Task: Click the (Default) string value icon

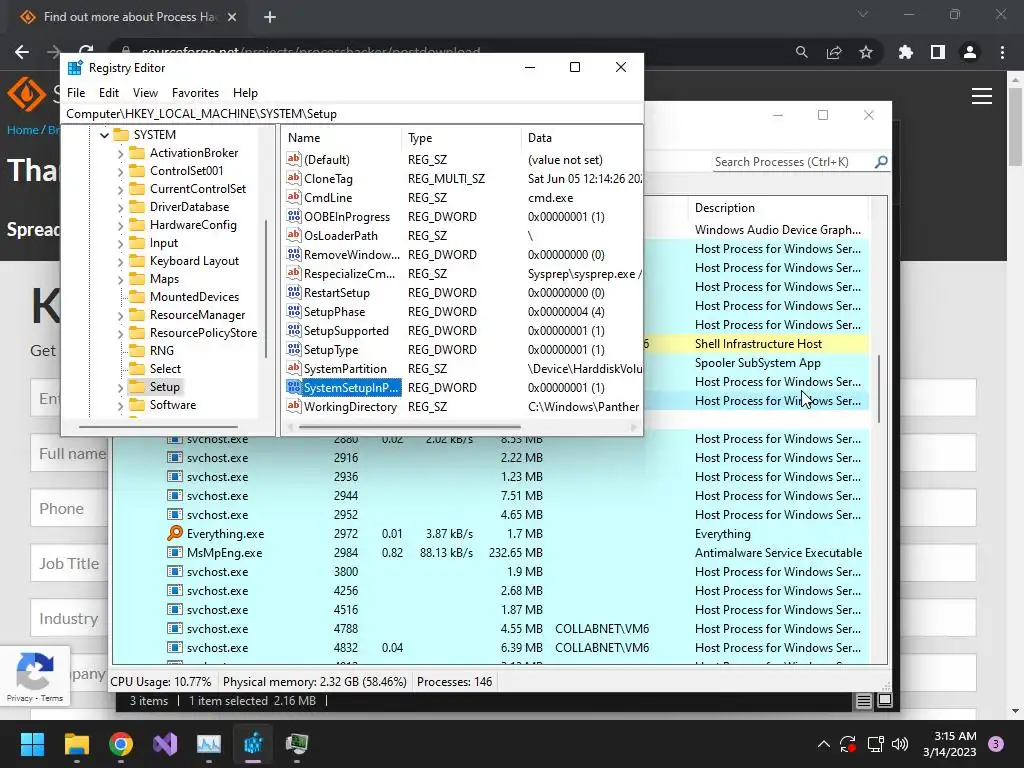Action: tap(294, 159)
